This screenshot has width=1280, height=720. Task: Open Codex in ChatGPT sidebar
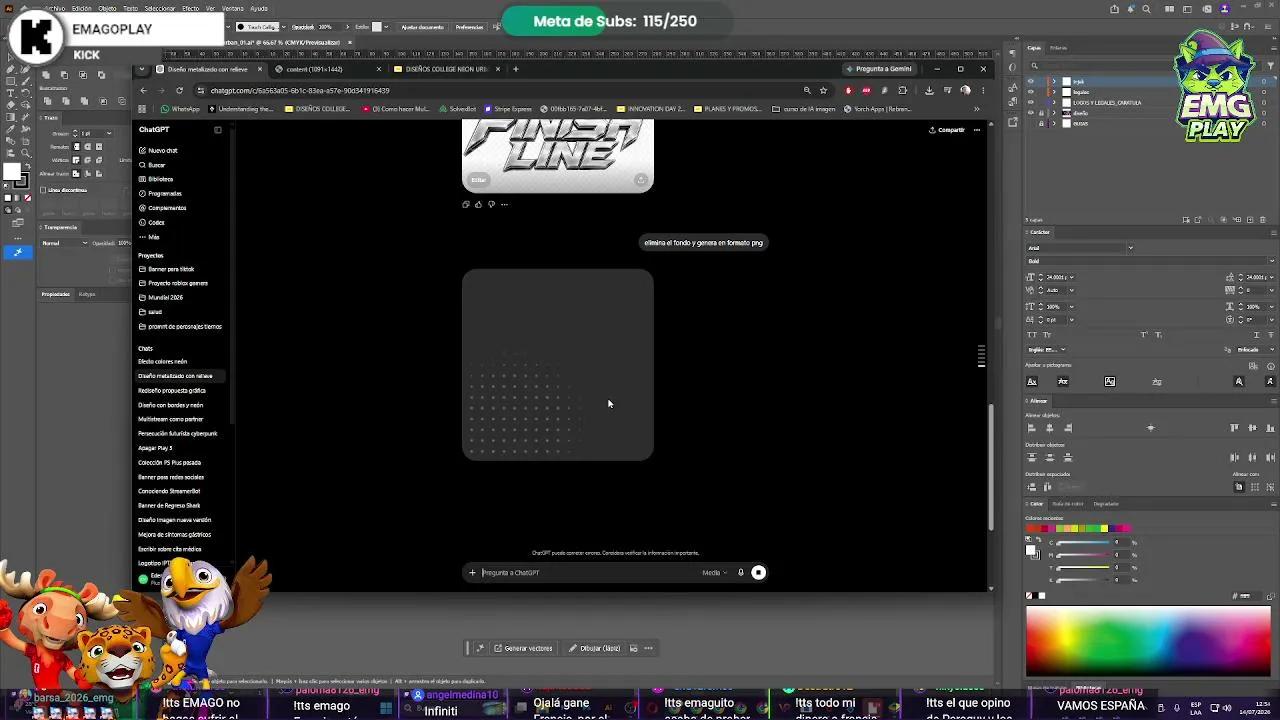(152, 222)
